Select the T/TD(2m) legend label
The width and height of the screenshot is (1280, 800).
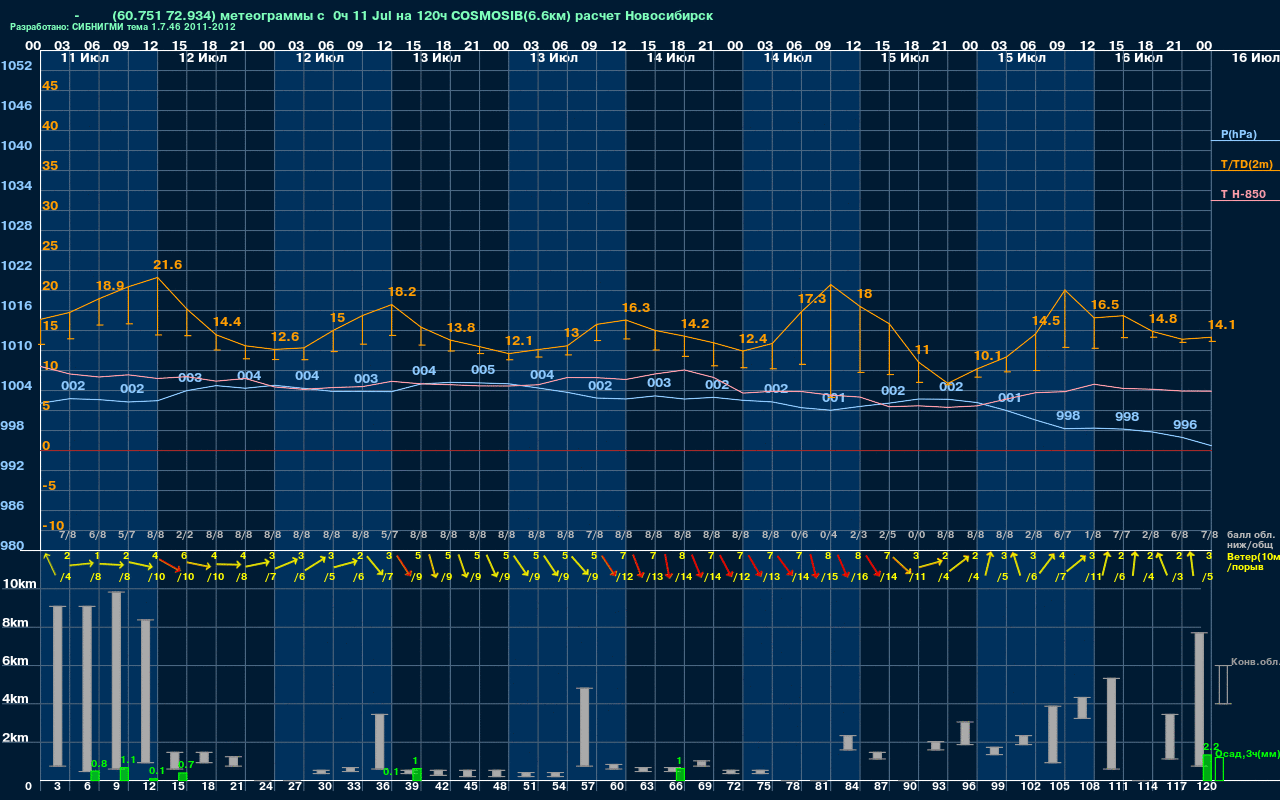[1247, 164]
